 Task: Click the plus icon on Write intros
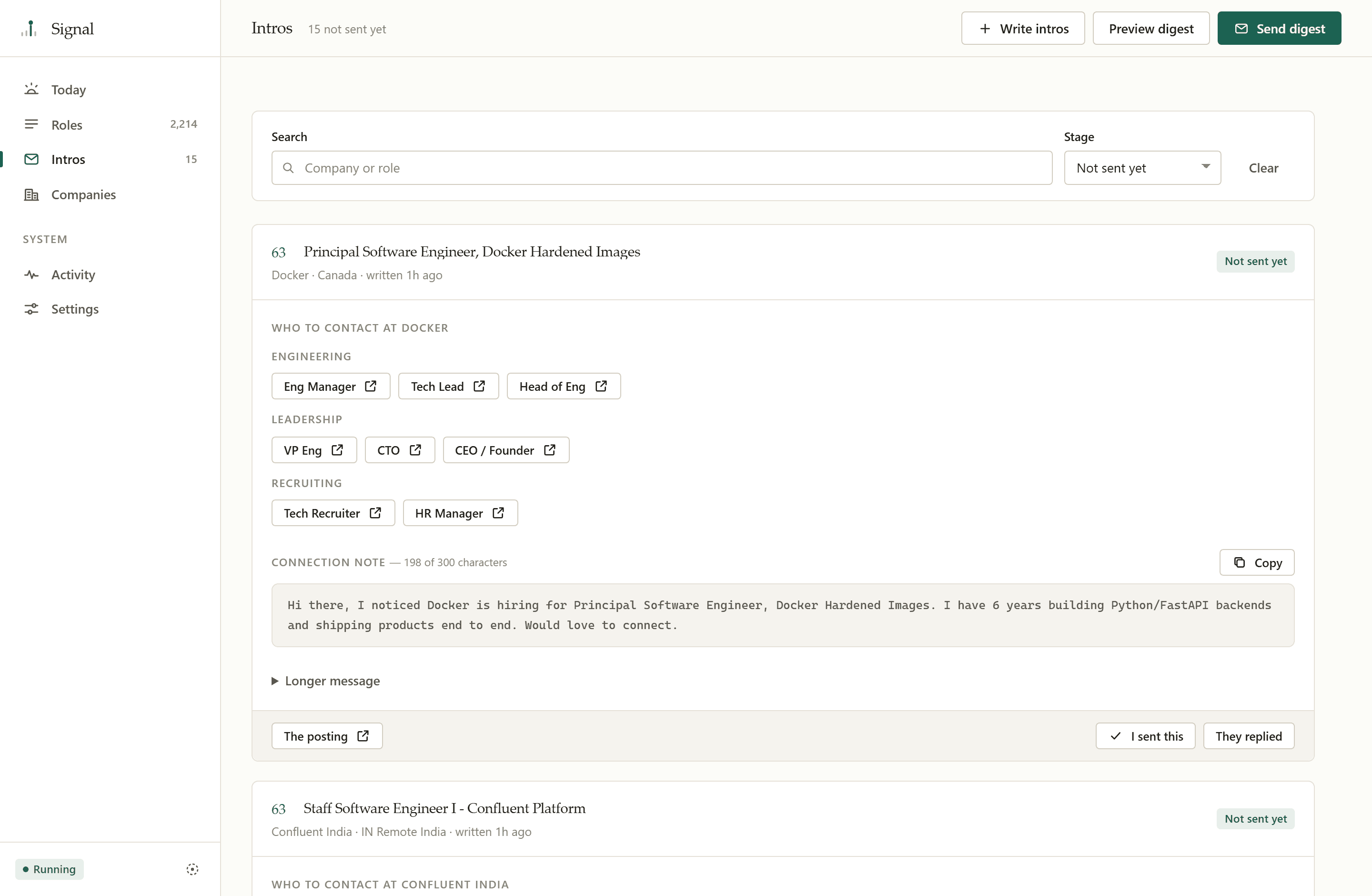tap(985, 28)
